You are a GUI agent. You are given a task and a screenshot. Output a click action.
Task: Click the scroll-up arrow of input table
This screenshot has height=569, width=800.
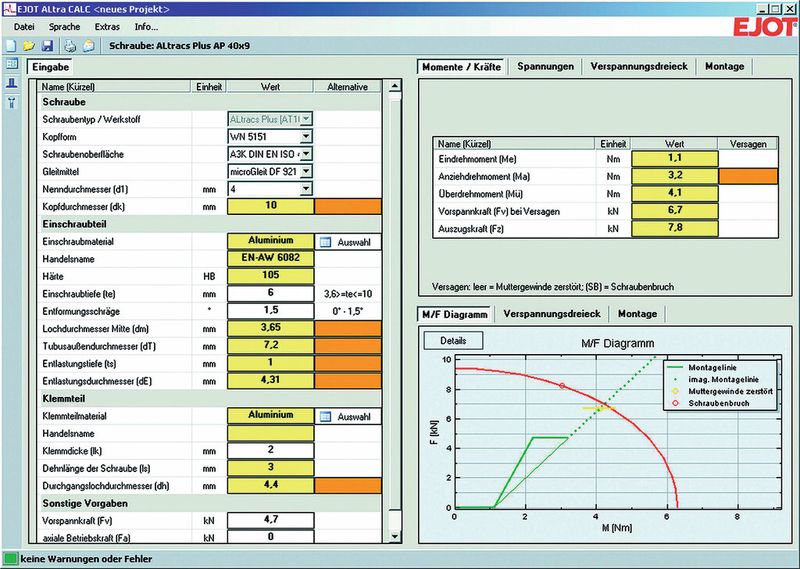tap(394, 86)
